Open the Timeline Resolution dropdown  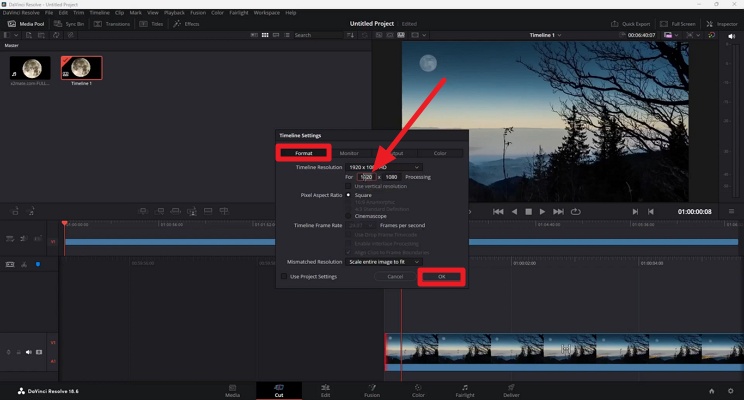[x=383, y=167]
